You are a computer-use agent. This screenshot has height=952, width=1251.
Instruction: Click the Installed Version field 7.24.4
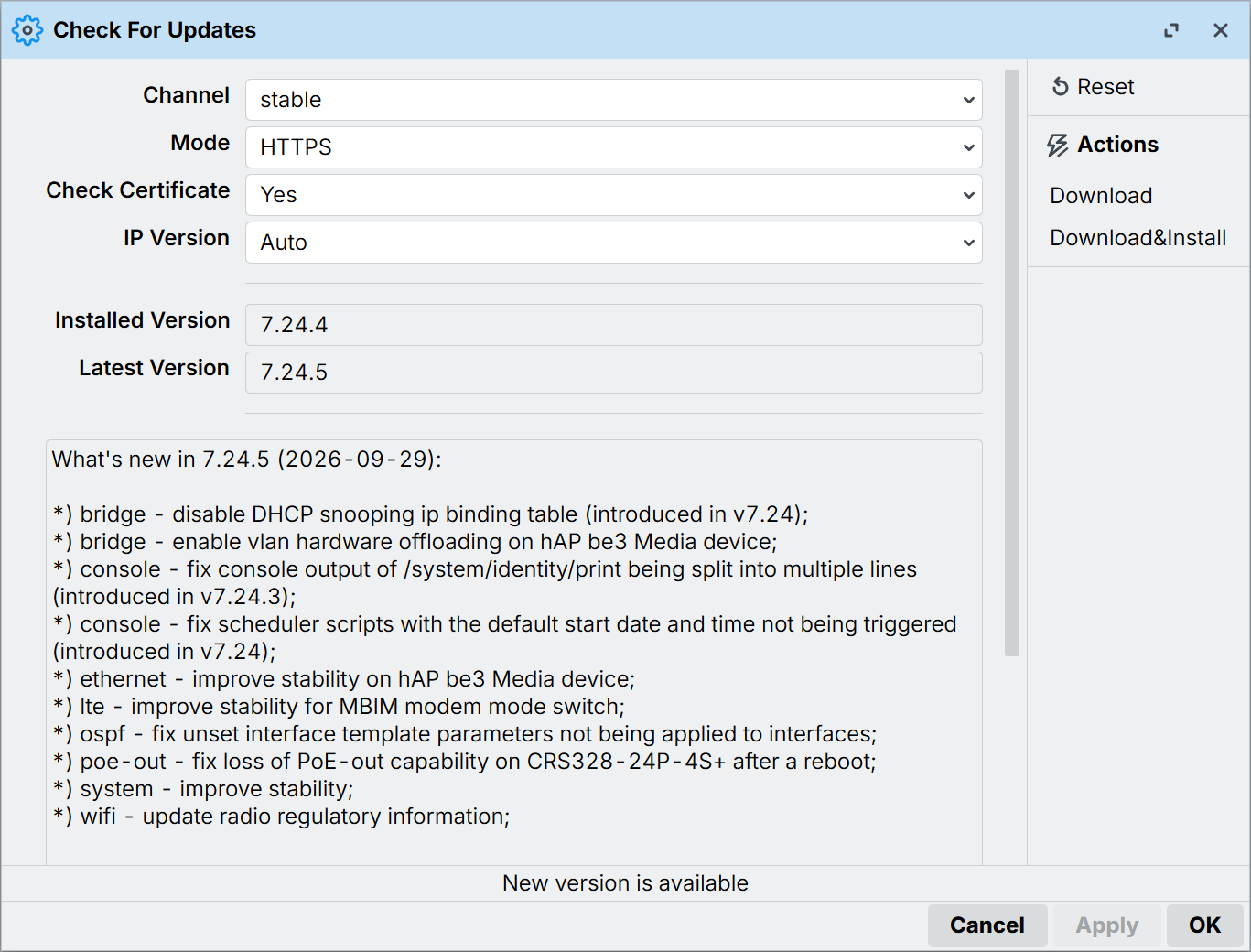coord(614,325)
